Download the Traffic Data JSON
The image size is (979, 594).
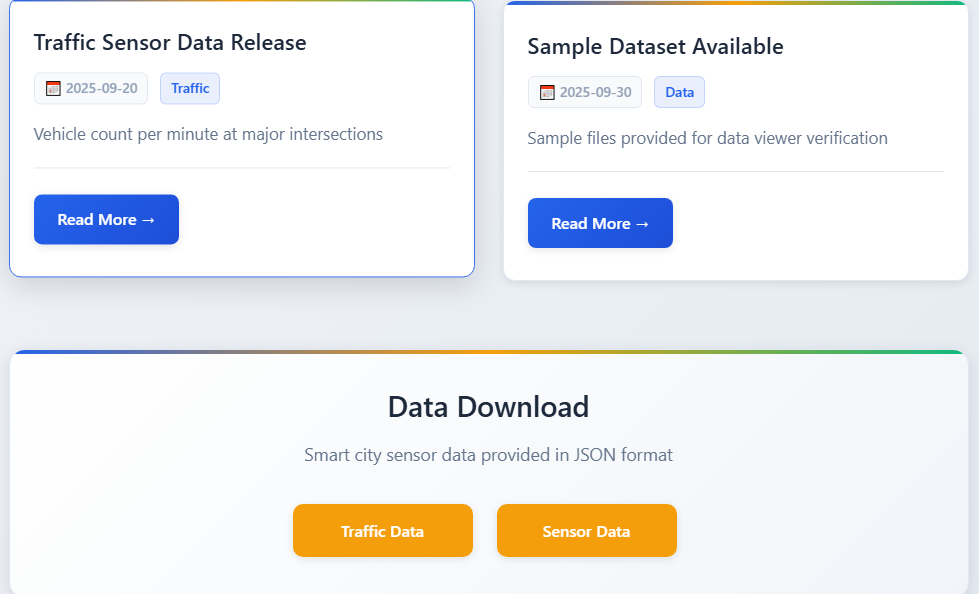(x=383, y=530)
